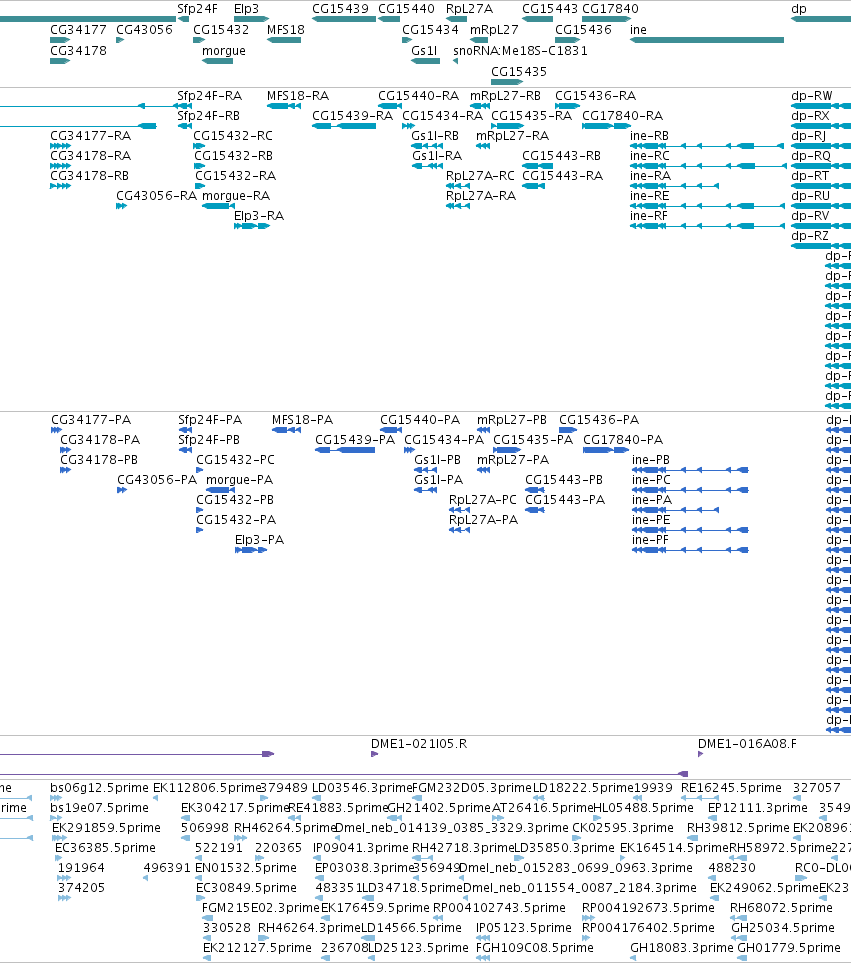Select the EK112806.5prime EST label
Viewport: 851px width, 963px height.
208,787
